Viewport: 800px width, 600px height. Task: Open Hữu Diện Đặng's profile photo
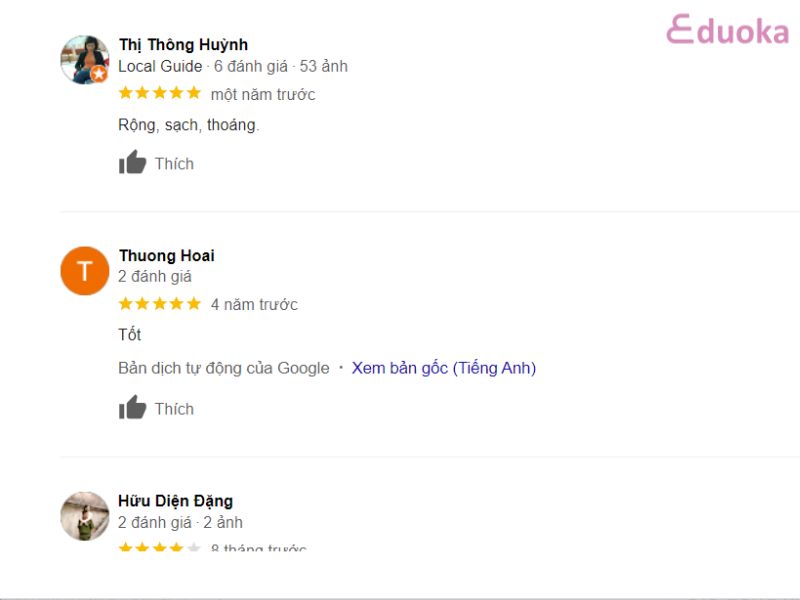point(84,516)
